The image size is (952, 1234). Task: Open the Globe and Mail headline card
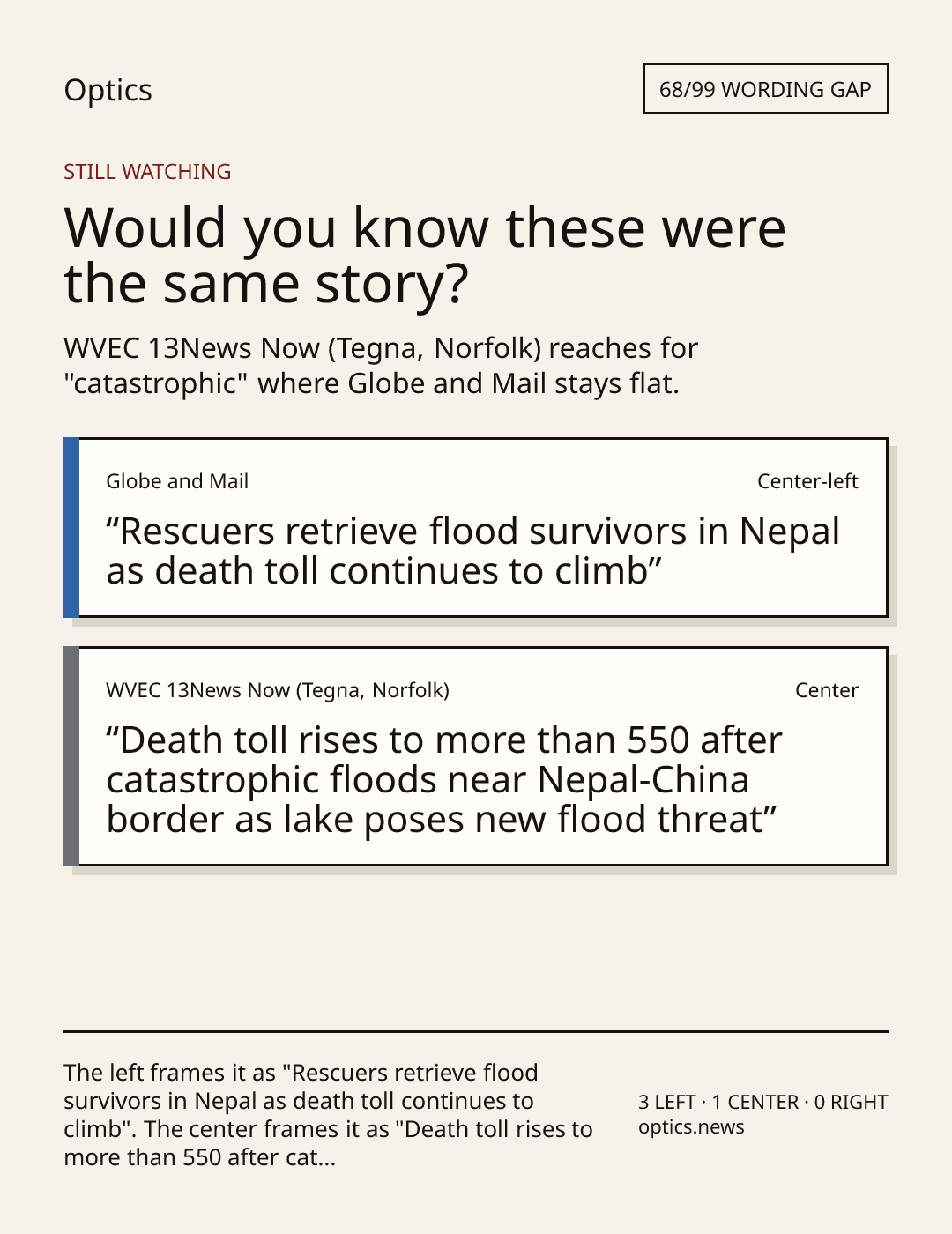(475, 527)
